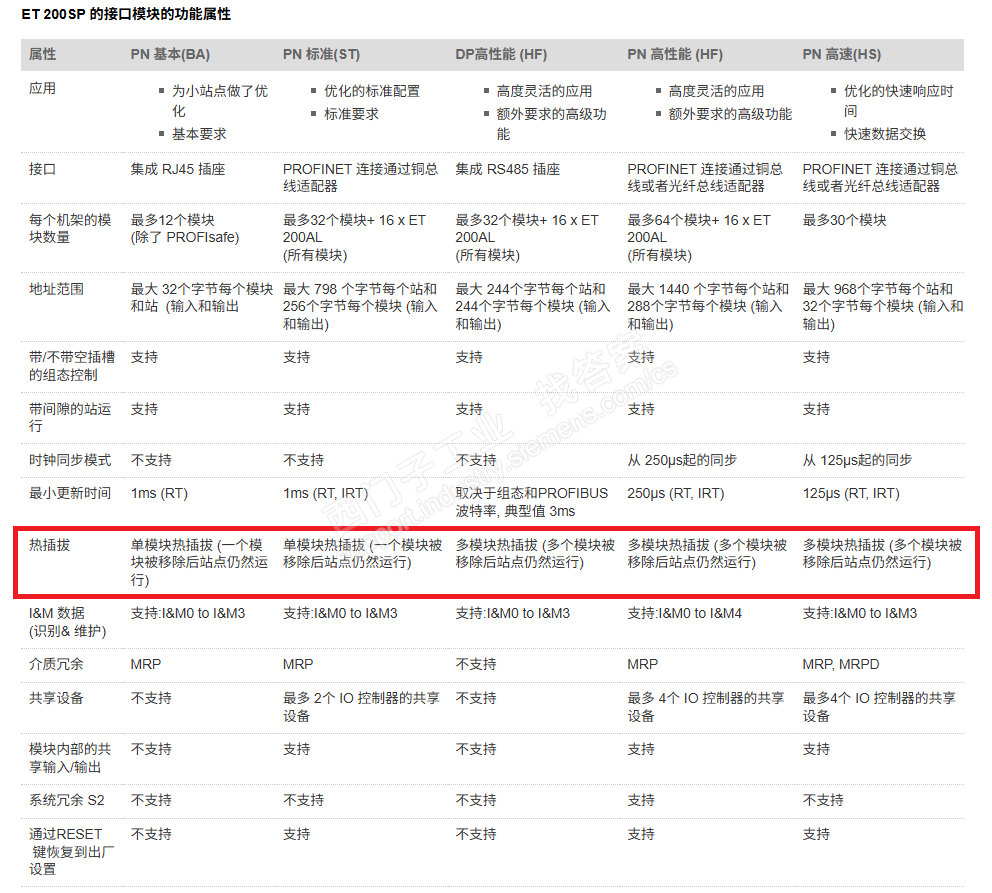The height and width of the screenshot is (893, 992).
Task: Click the cell '250μs (RT, IRT)'
Action: [x=676, y=493]
